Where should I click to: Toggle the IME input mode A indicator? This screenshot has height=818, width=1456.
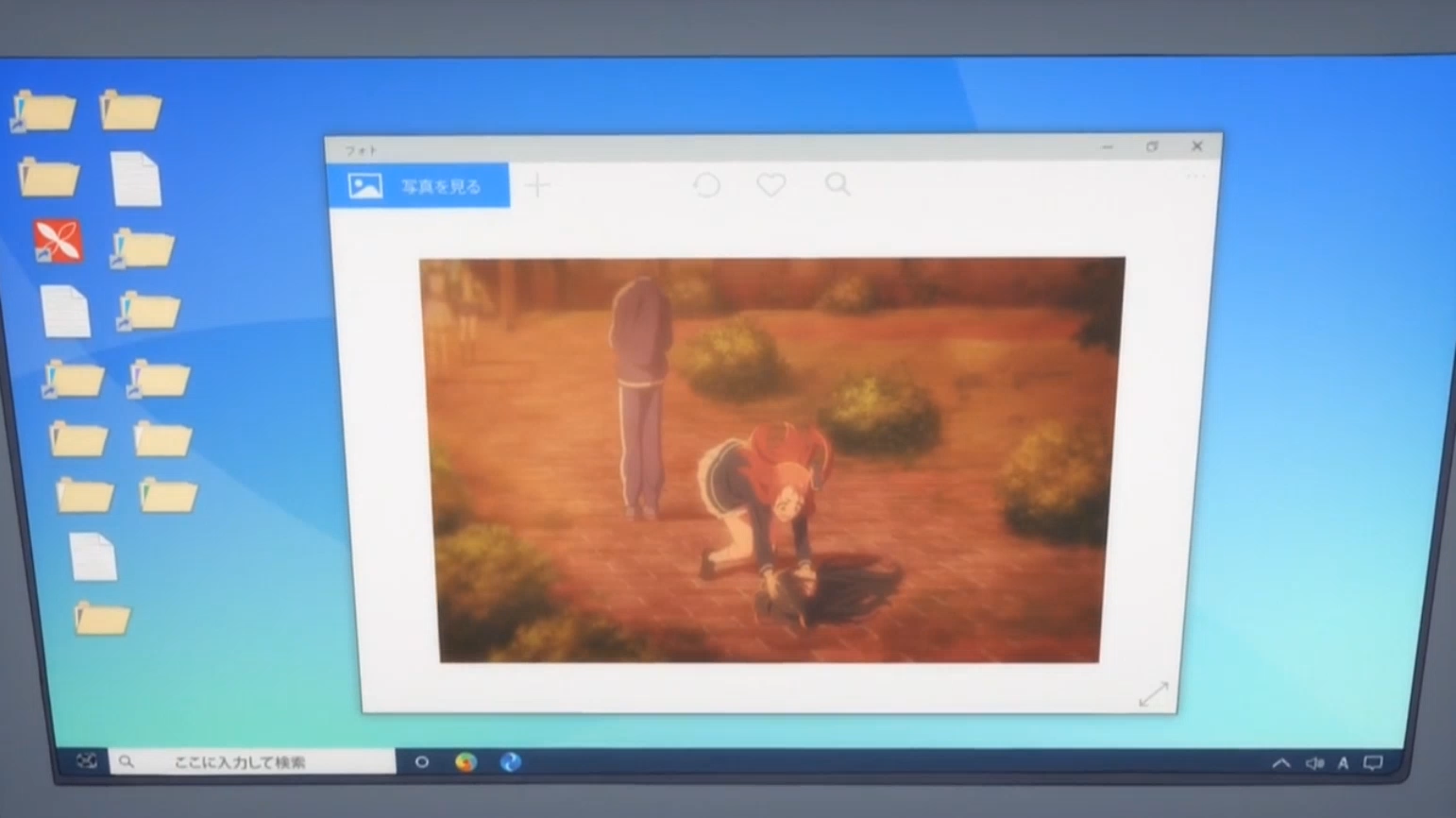click(x=1343, y=763)
